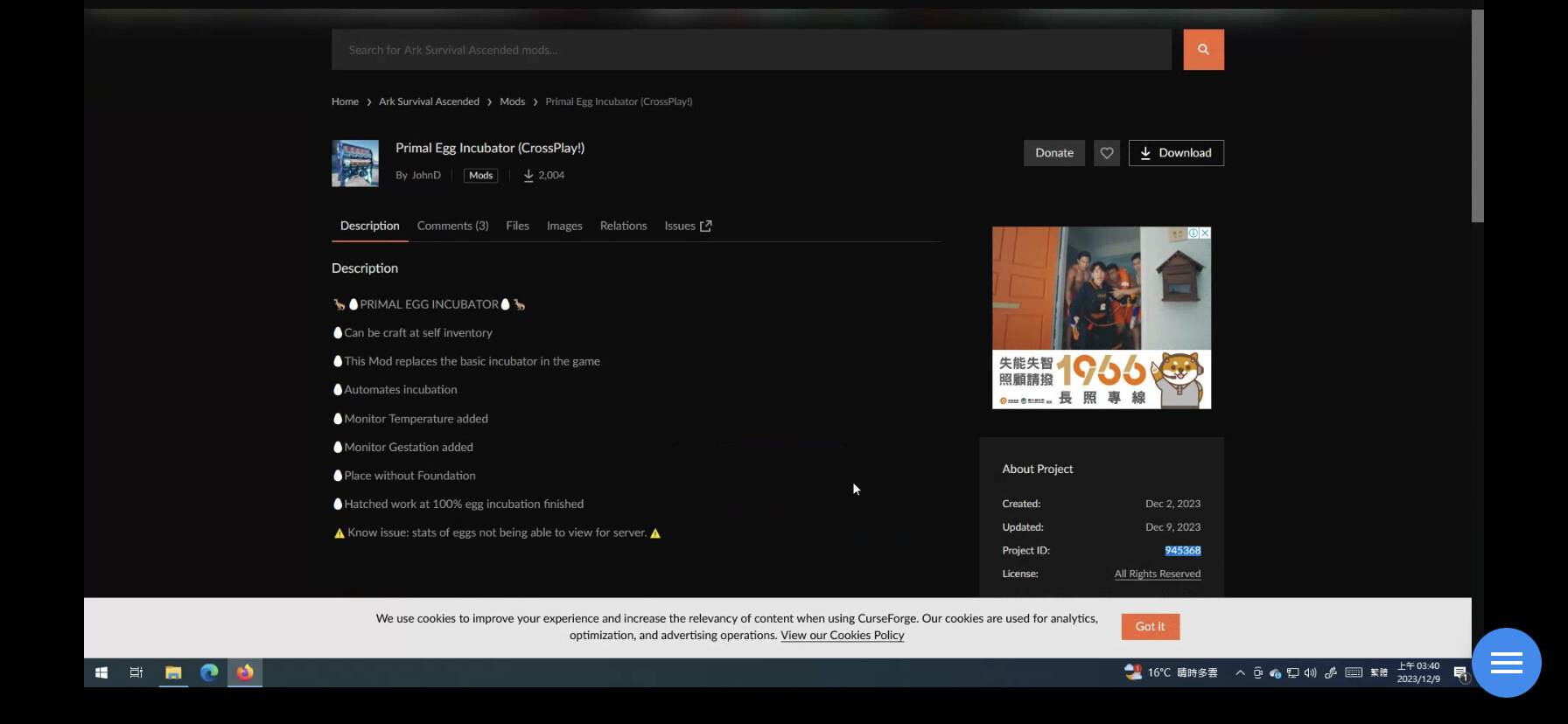Viewport: 1568px width, 724px height.
Task: Open Task View in the taskbar
Action: coord(136,672)
